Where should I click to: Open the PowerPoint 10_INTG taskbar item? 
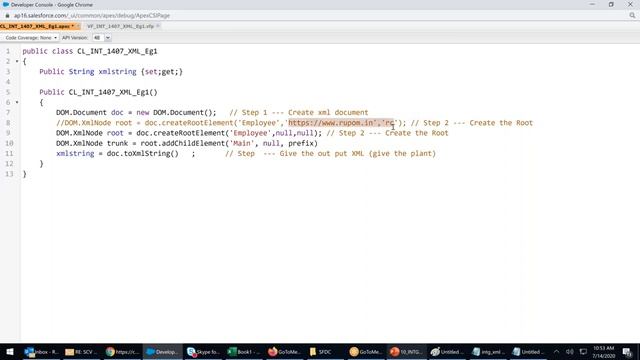click(406, 351)
